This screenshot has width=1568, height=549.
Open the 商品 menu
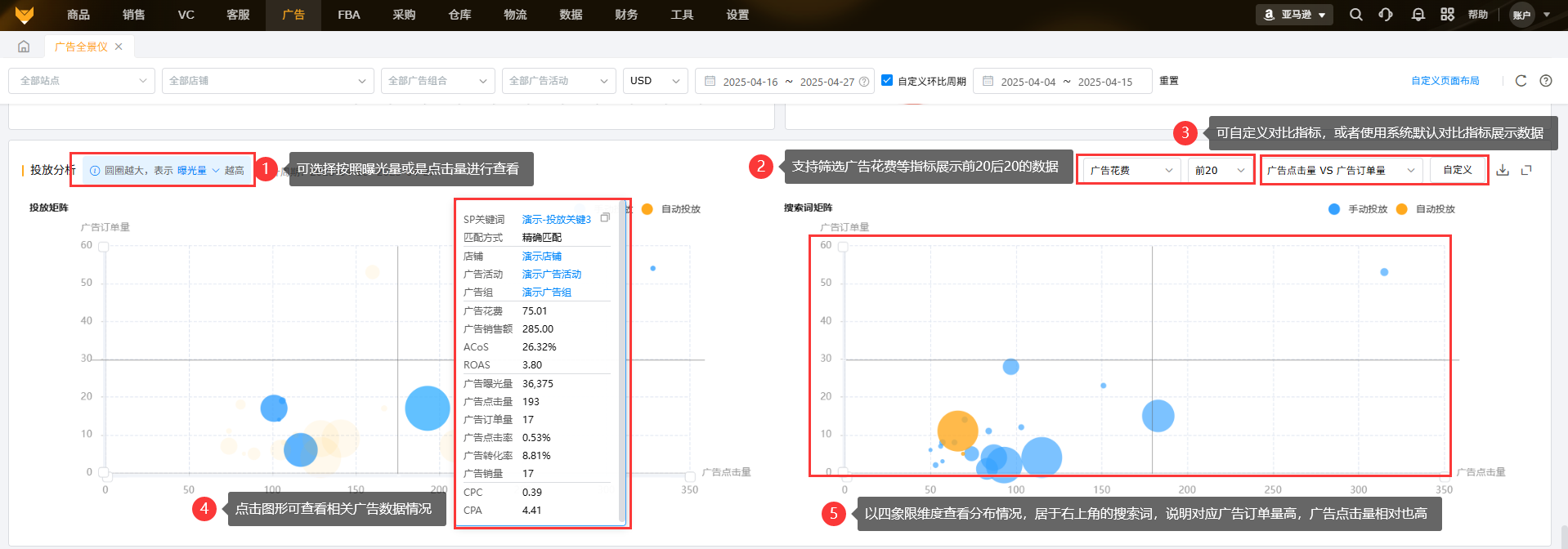[x=78, y=15]
